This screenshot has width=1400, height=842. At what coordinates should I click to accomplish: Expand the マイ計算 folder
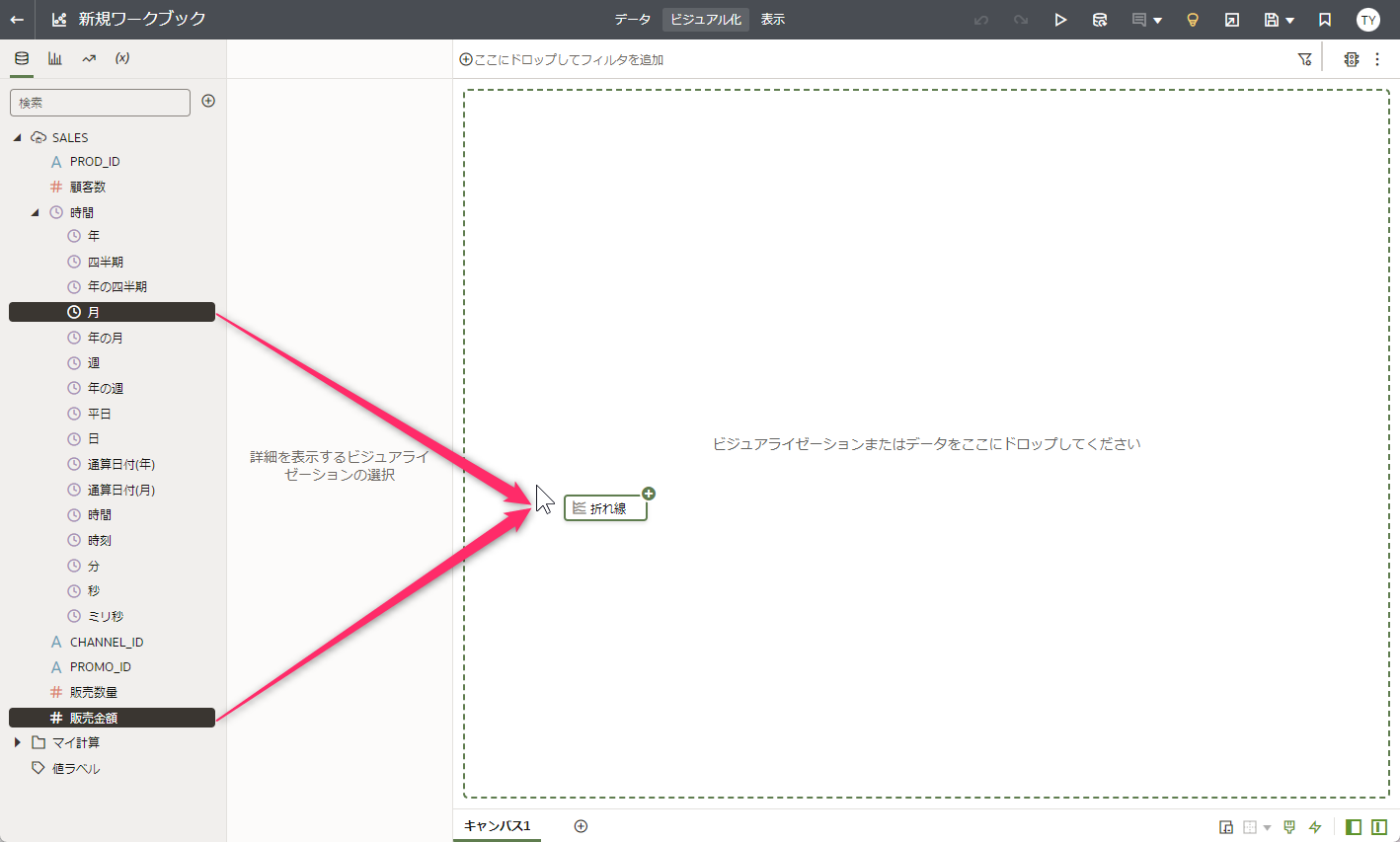point(17,742)
